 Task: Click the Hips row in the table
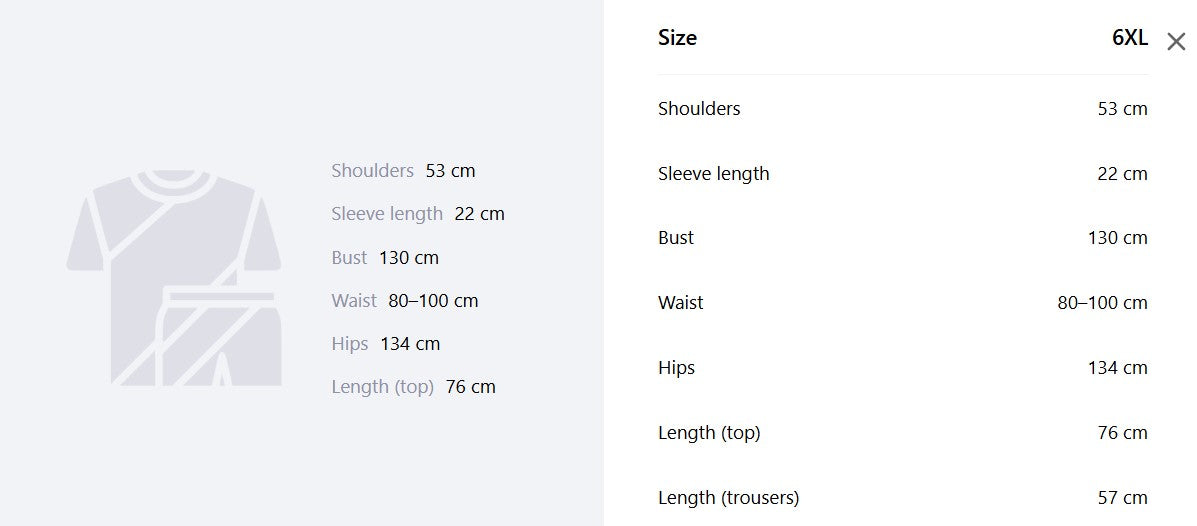pyautogui.click(x=903, y=367)
